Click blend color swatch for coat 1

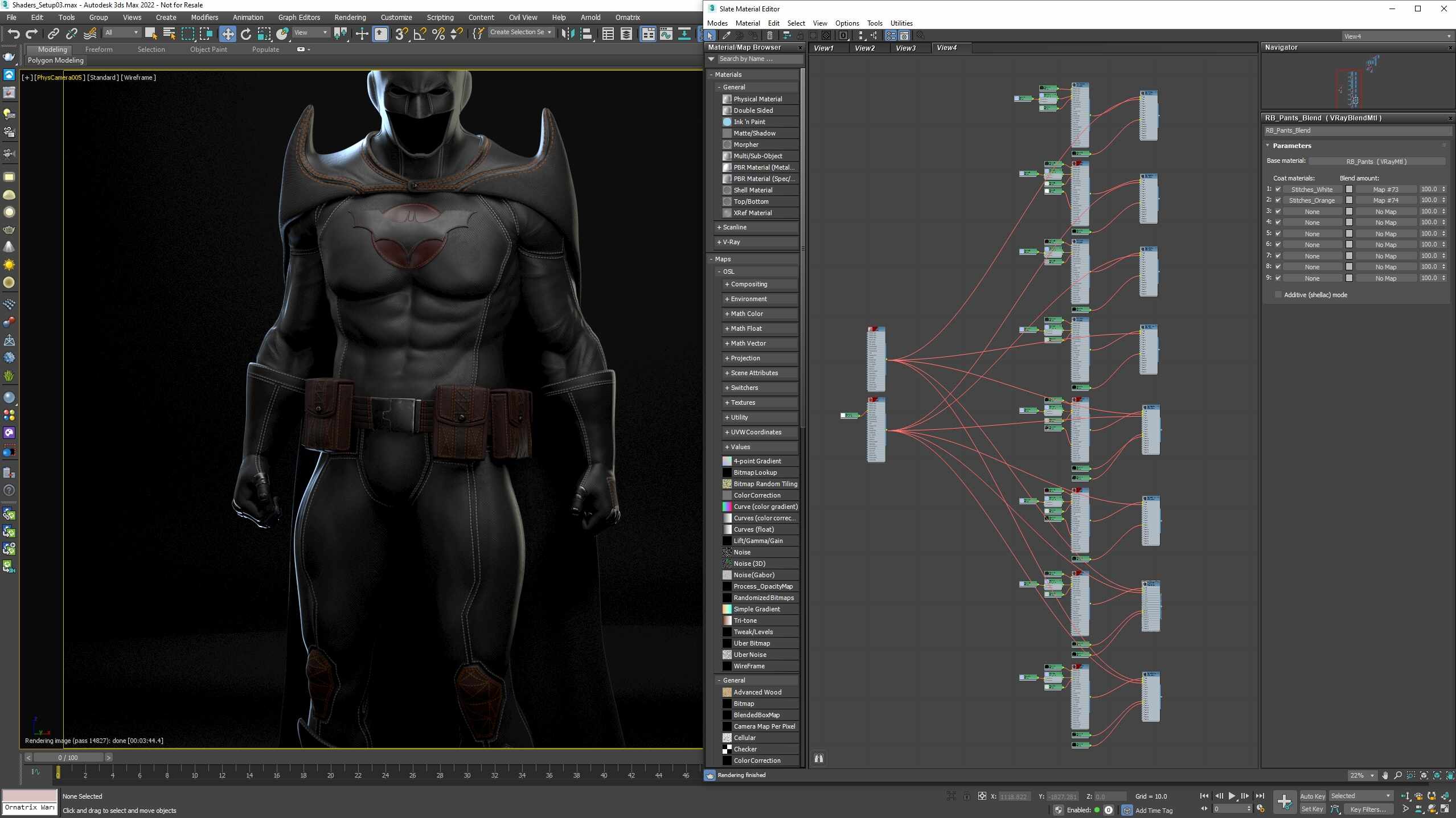point(1348,190)
